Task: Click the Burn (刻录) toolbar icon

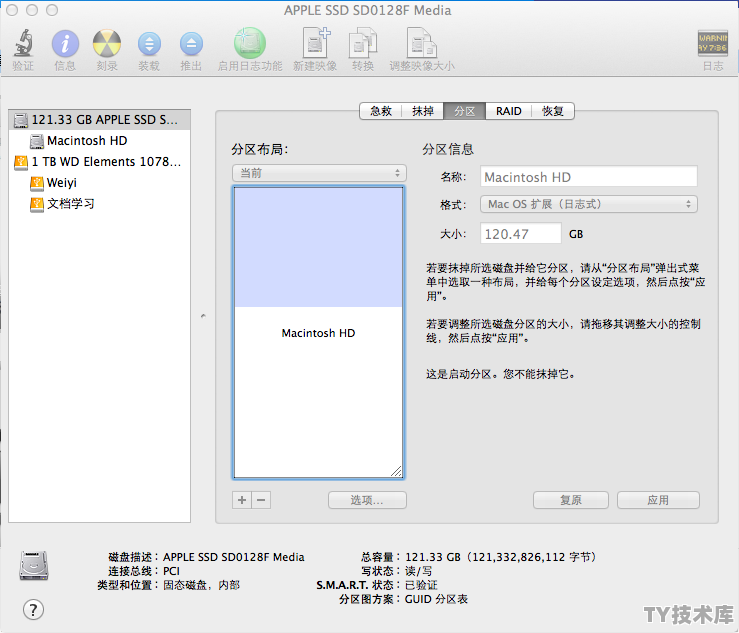Action: 107,43
